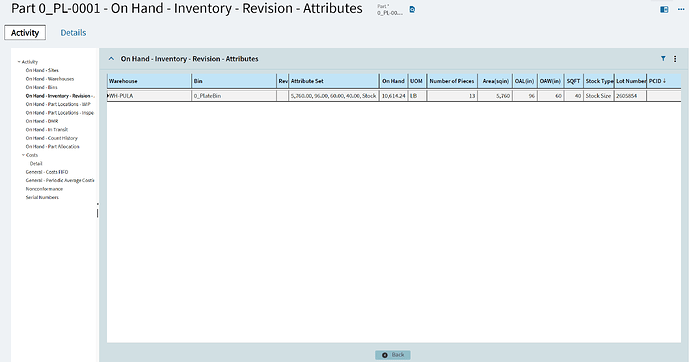Collapse the On Hand Attributes panel chevron
The image size is (689, 362).
tap(111, 58)
